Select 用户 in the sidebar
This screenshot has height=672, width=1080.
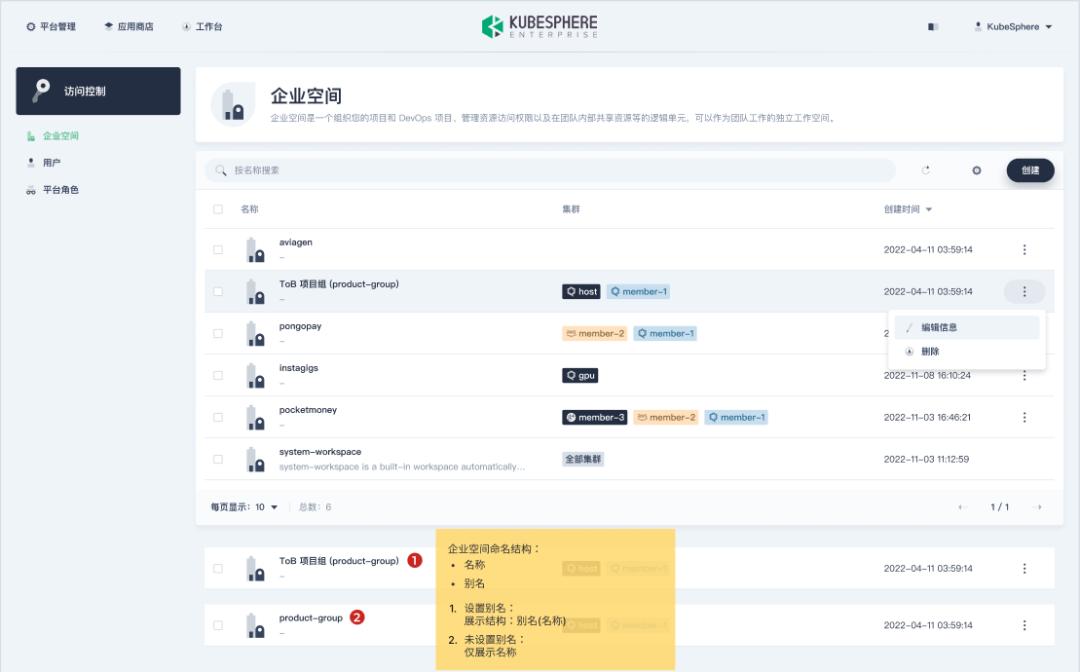(x=43, y=162)
